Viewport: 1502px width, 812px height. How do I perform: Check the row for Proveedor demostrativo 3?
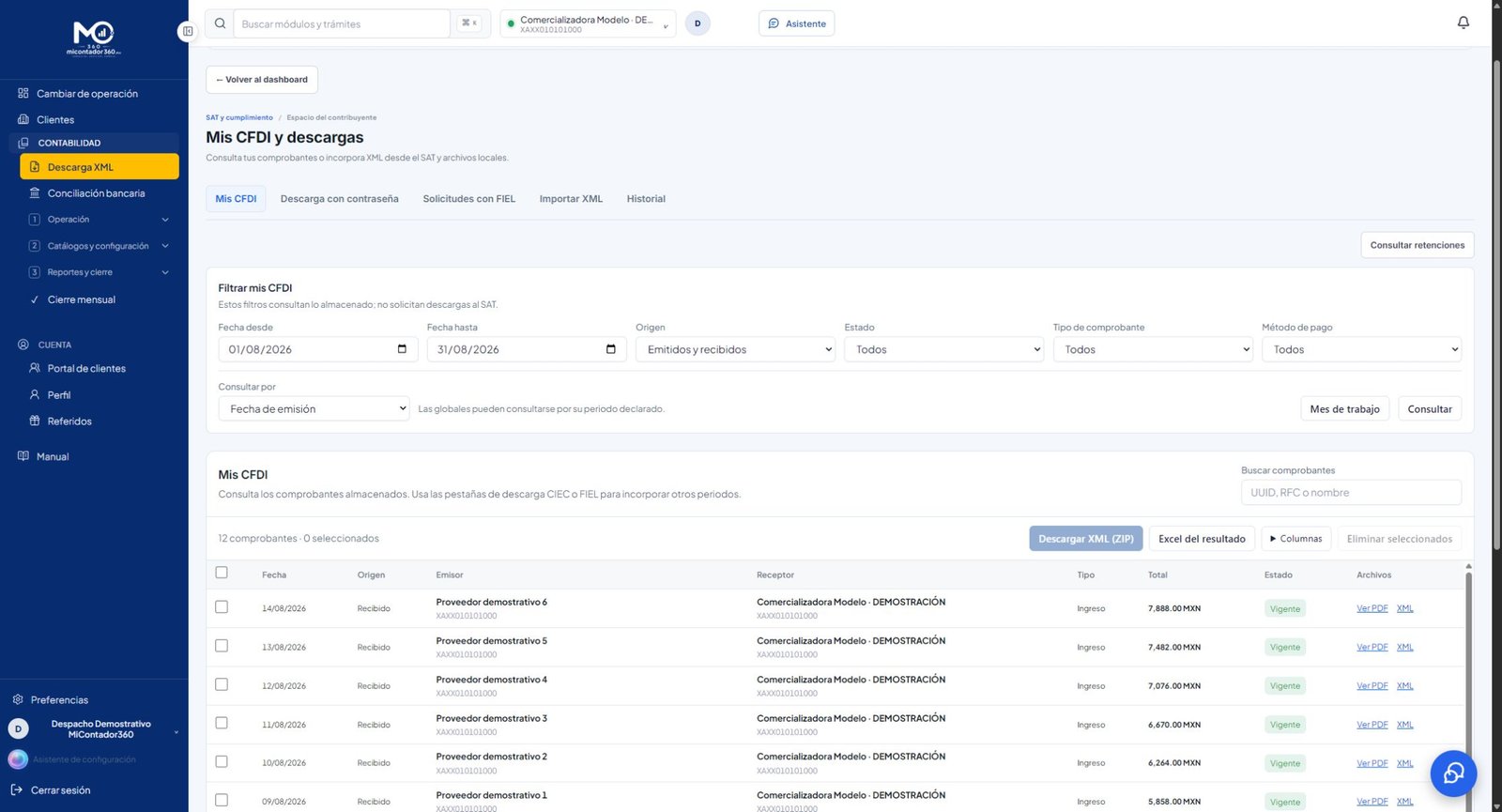pyautogui.click(x=222, y=723)
